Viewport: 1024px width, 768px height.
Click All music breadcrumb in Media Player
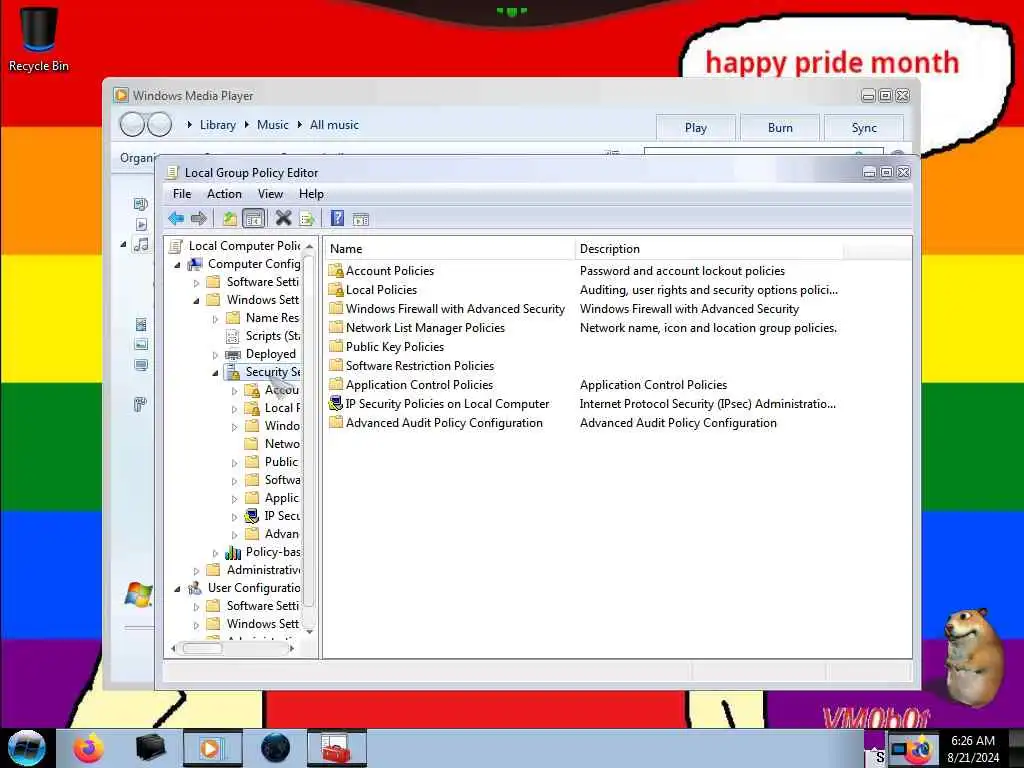point(334,125)
